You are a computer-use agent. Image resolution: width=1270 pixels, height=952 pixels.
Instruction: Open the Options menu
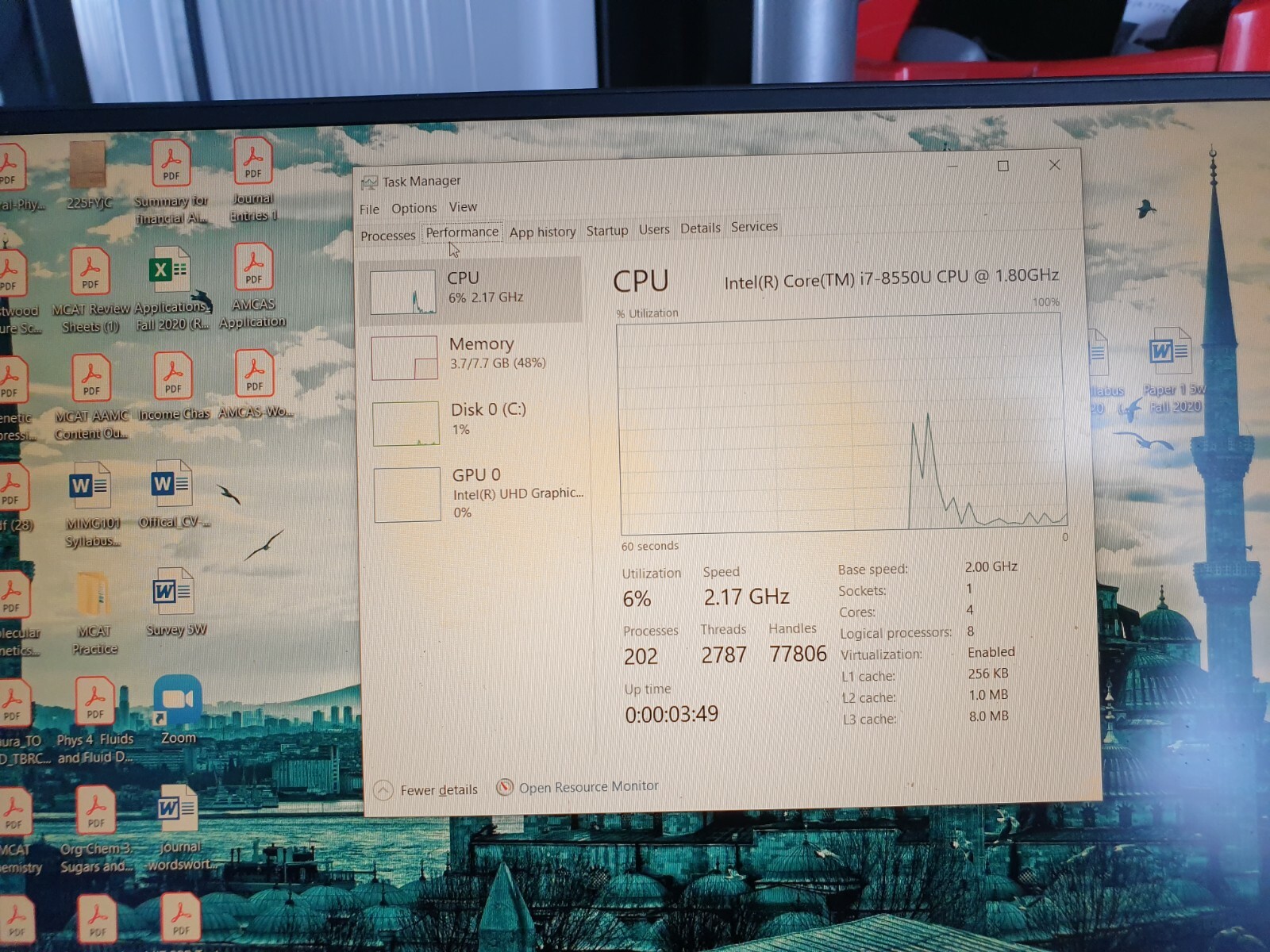coord(414,208)
